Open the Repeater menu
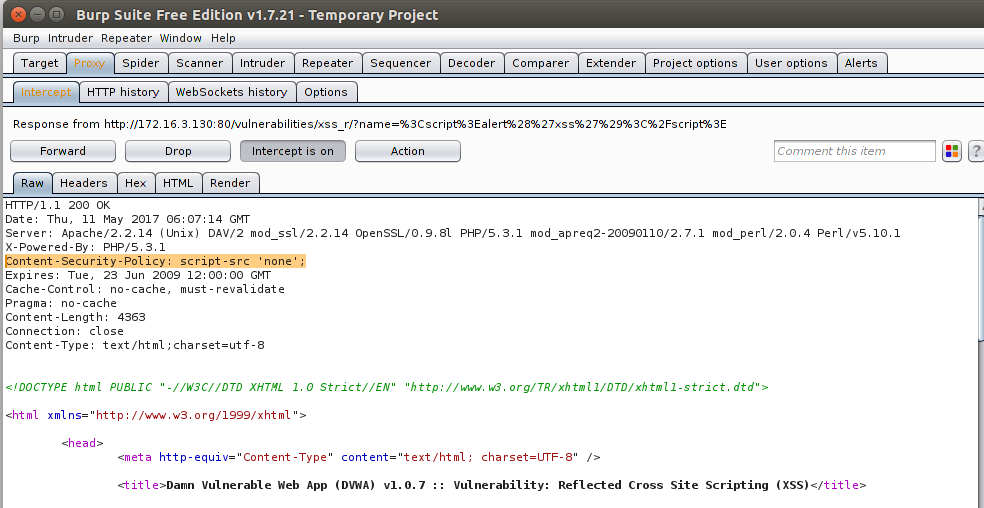Viewport: 984px width, 508px height. (x=126, y=38)
